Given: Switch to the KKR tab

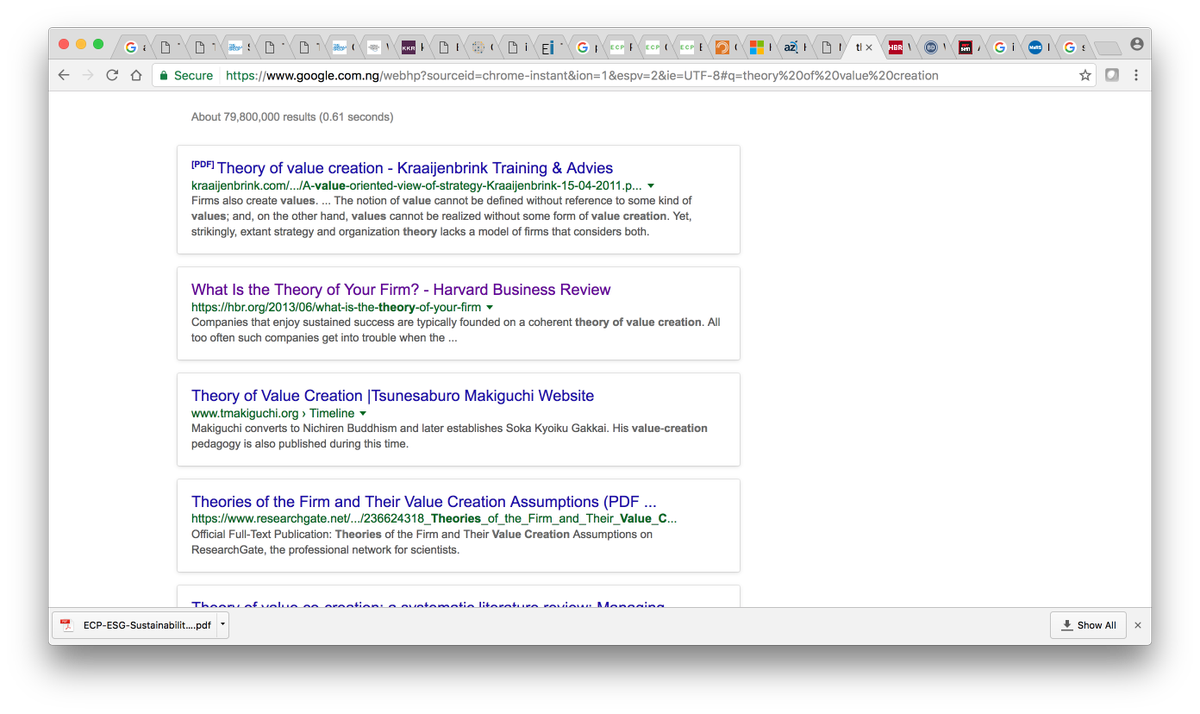Looking at the screenshot, I should 409,47.
